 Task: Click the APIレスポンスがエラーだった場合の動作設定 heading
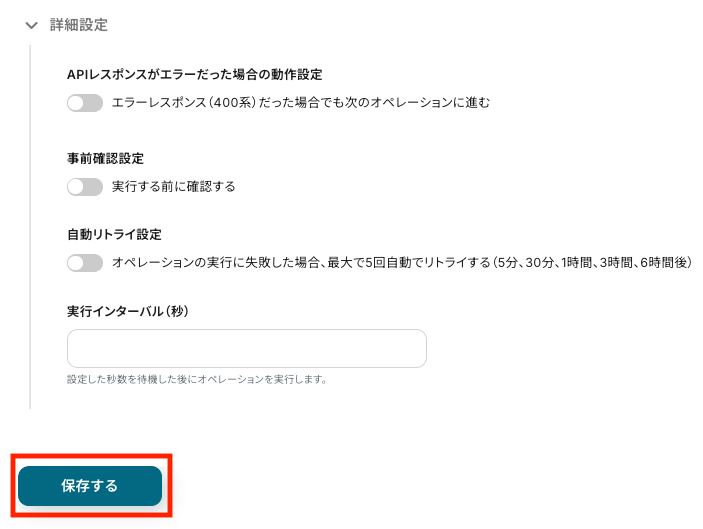point(194,74)
